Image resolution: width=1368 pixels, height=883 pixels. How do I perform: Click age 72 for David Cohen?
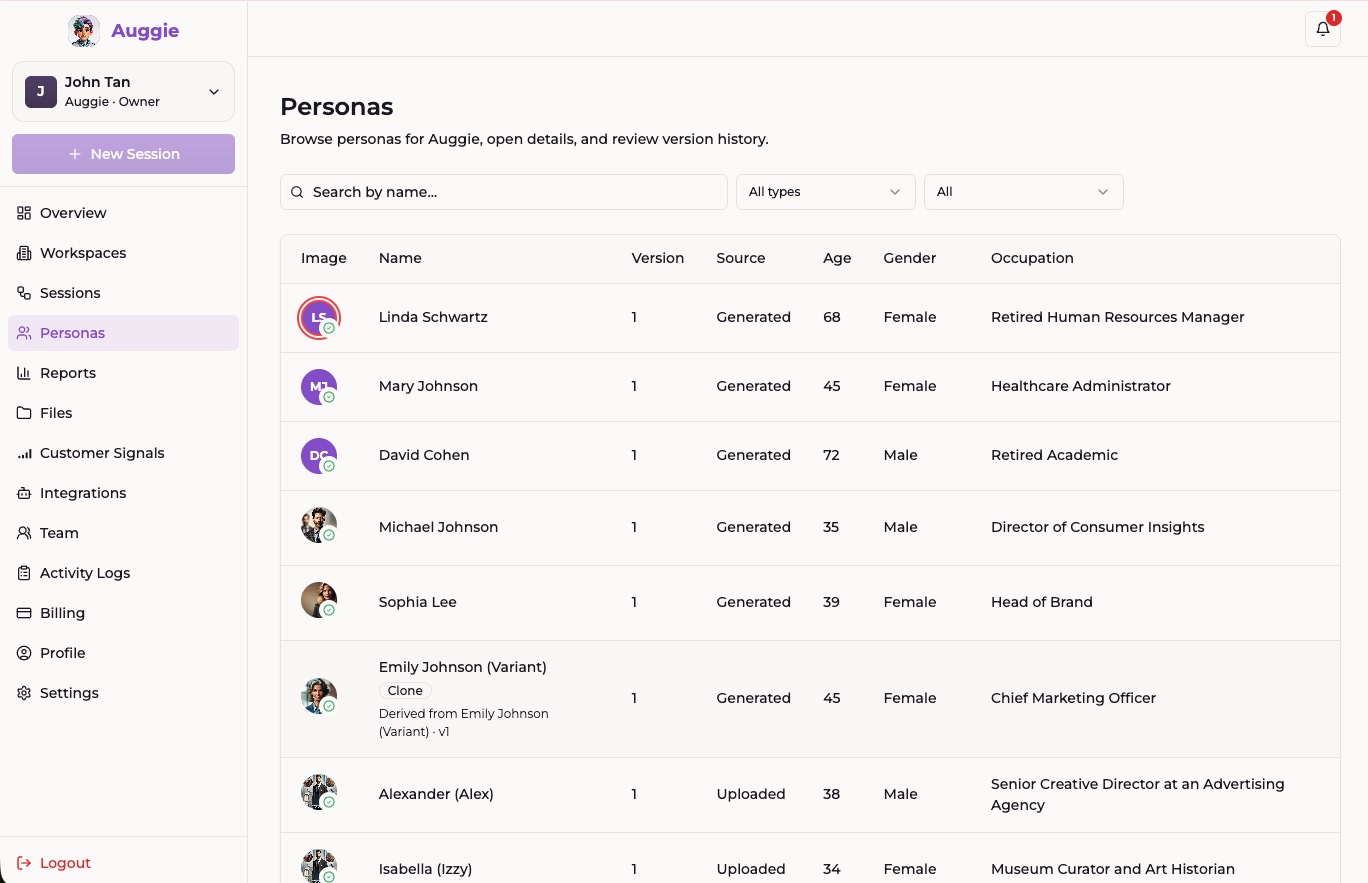pyautogui.click(x=832, y=455)
